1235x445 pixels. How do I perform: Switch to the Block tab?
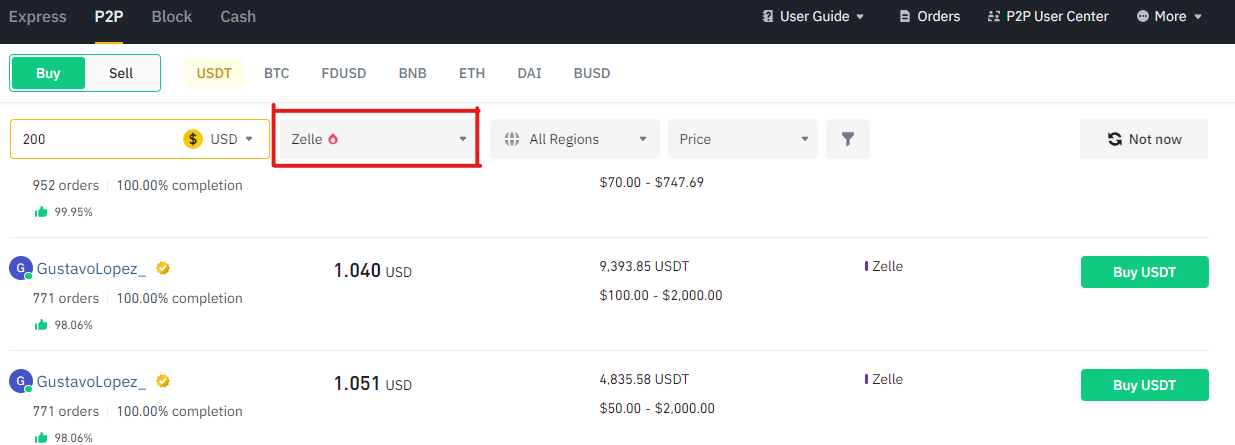pos(172,17)
